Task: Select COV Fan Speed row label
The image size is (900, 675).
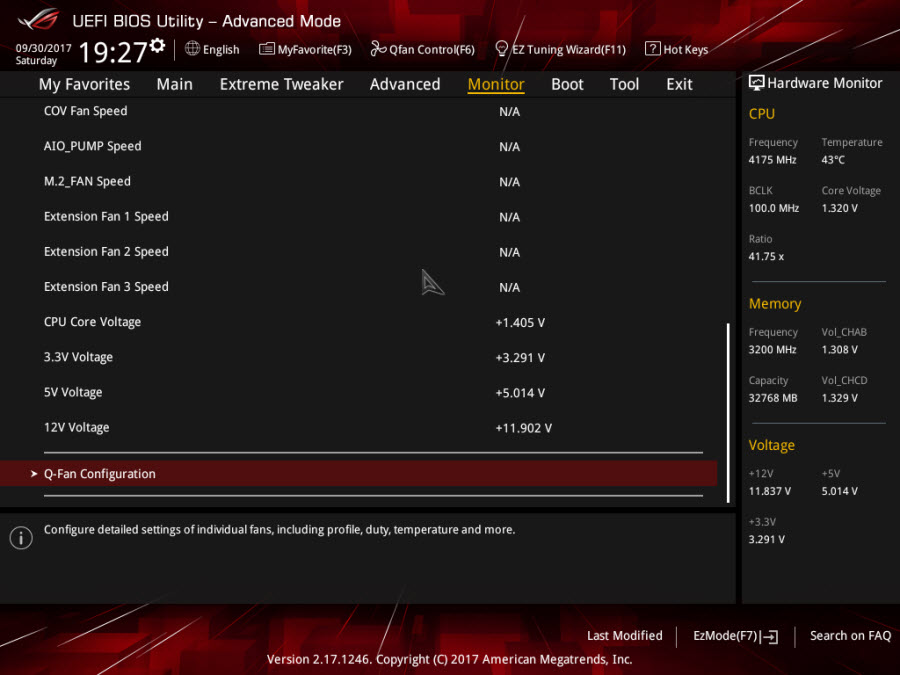Action: tap(86, 111)
